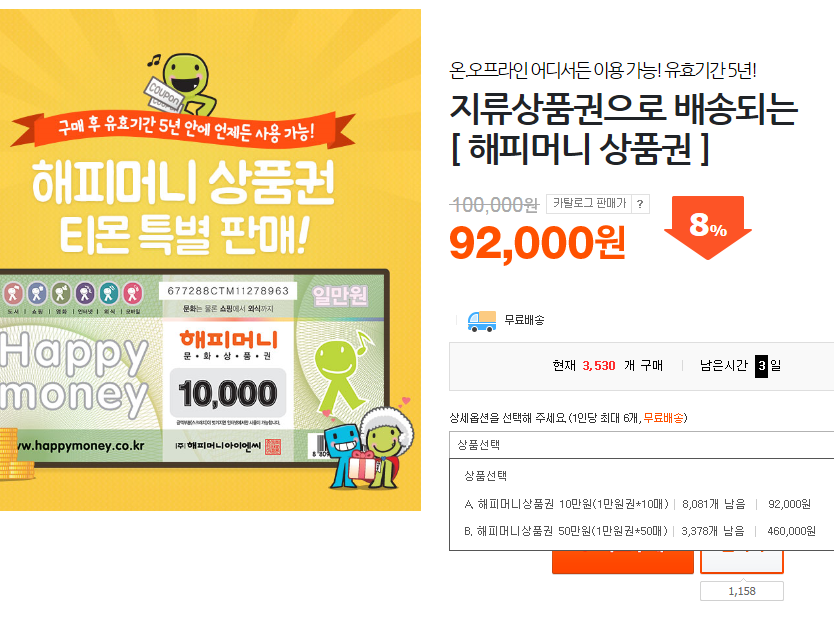Click the coupon-holding mascot at top

pos(183,85)
